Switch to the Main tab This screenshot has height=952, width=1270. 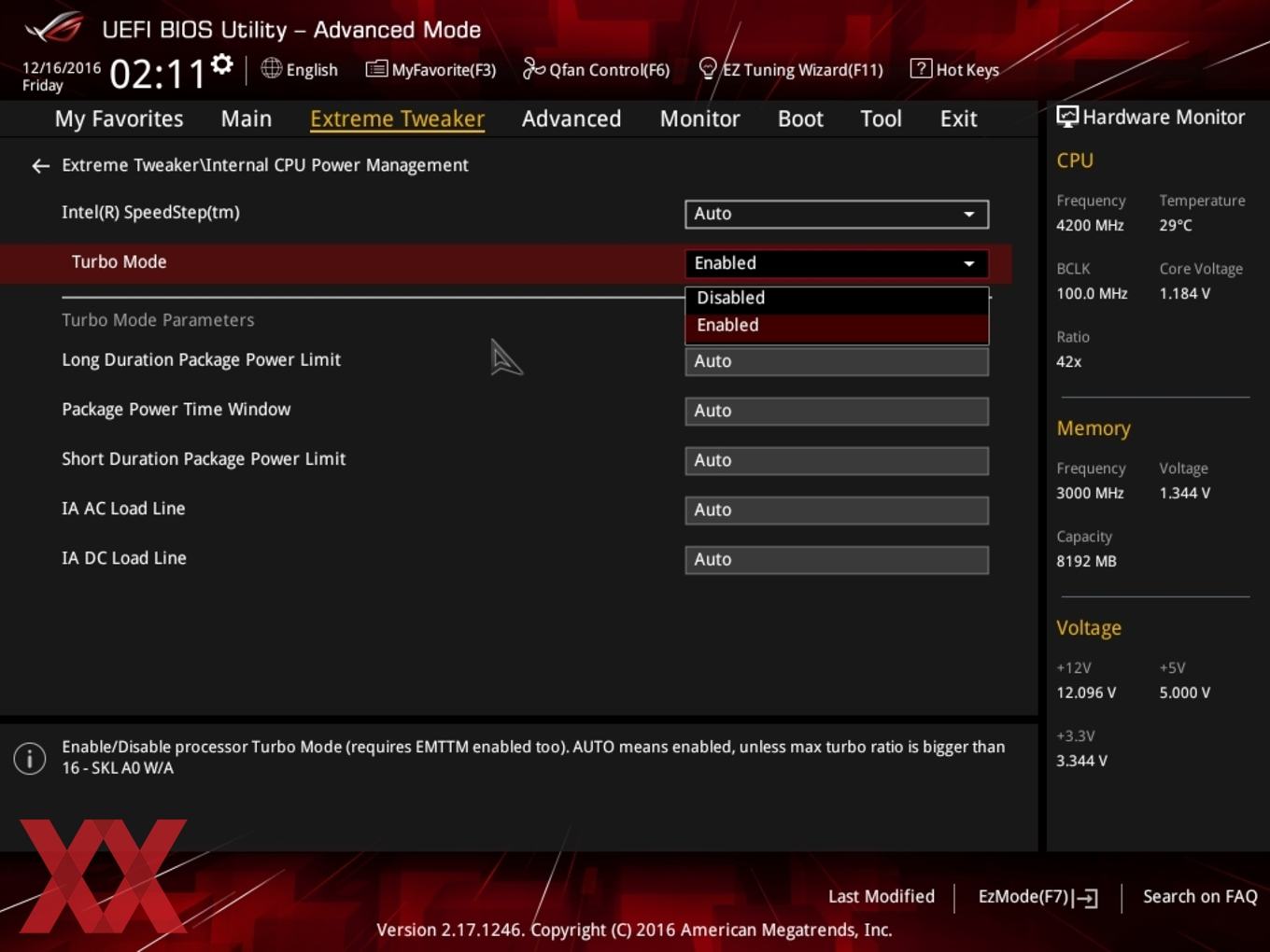[x=247, y=119]
